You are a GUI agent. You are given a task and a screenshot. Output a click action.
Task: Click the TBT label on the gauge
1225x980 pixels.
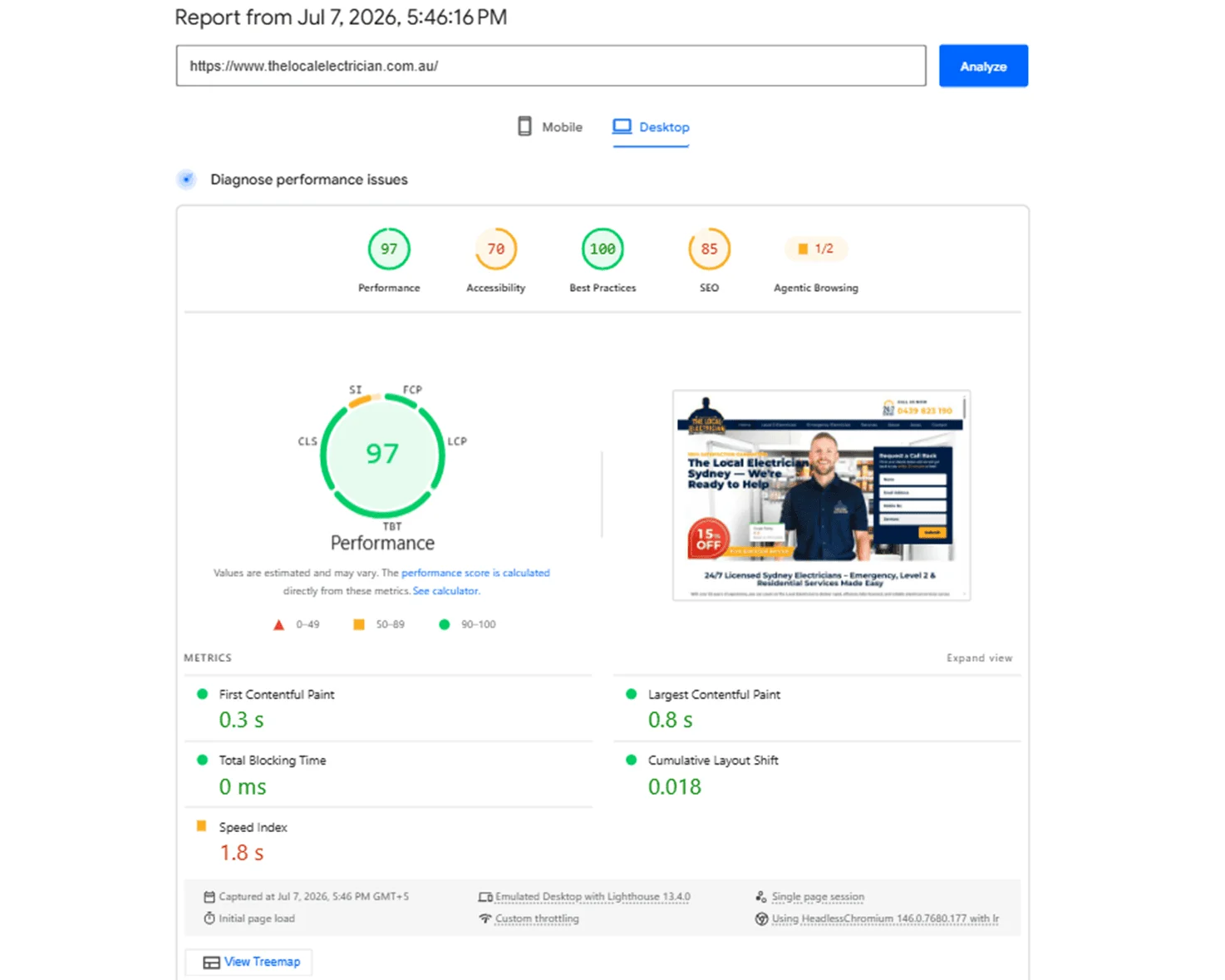(392, 526)
